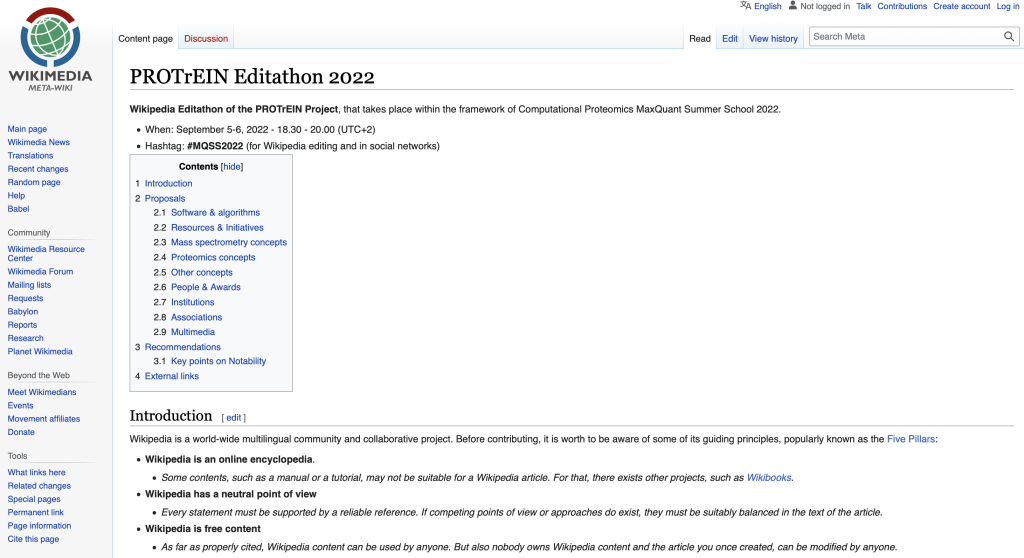
Task: Jump to Proposals section in Contents
Action: coord(165,198)
